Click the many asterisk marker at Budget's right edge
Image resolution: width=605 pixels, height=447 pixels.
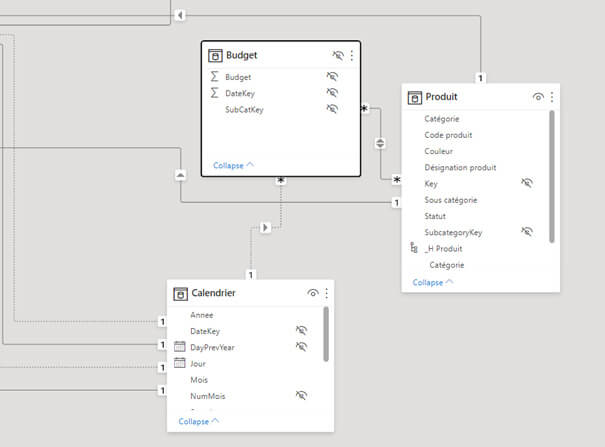[x=364, y=108]
